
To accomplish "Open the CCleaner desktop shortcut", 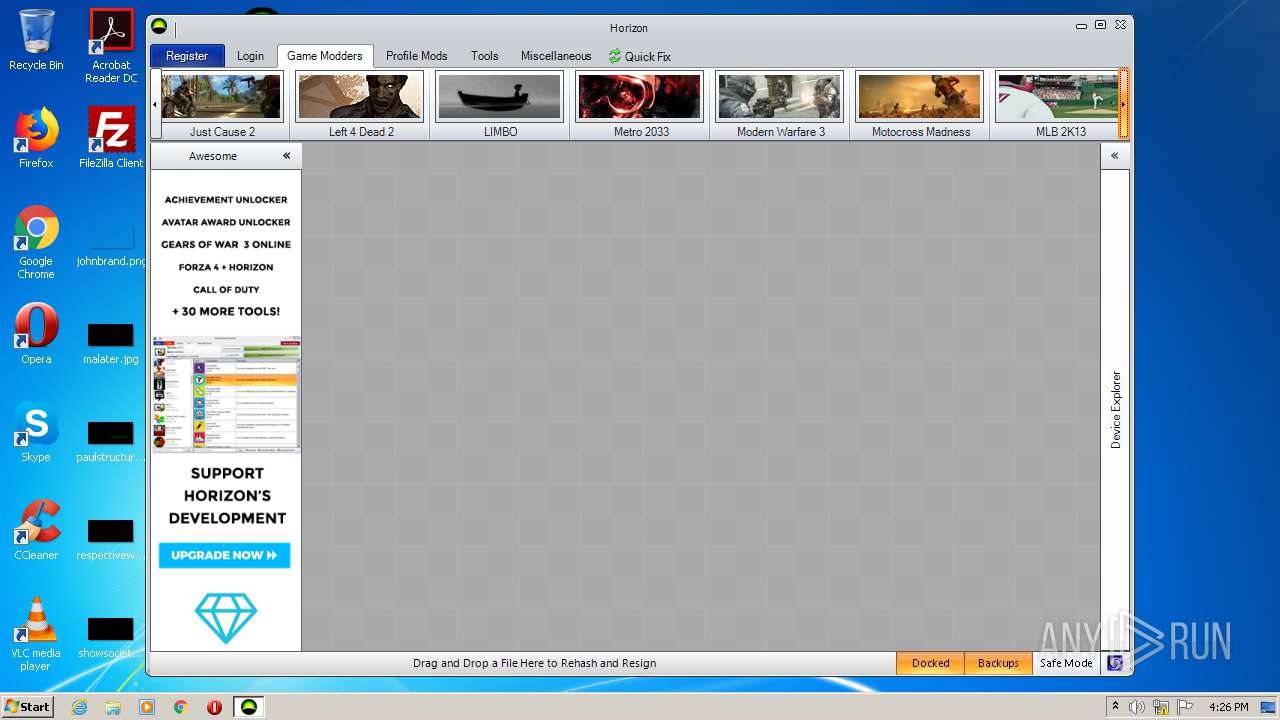I will [x=36, y=530].
